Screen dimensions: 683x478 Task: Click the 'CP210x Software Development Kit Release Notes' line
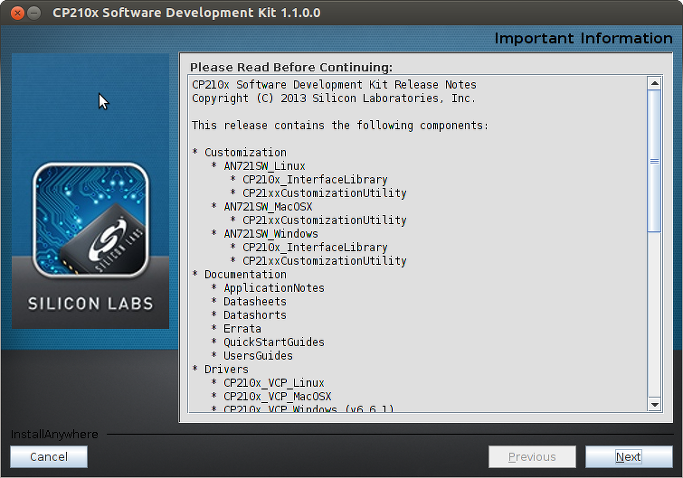(x=334, y=85)
